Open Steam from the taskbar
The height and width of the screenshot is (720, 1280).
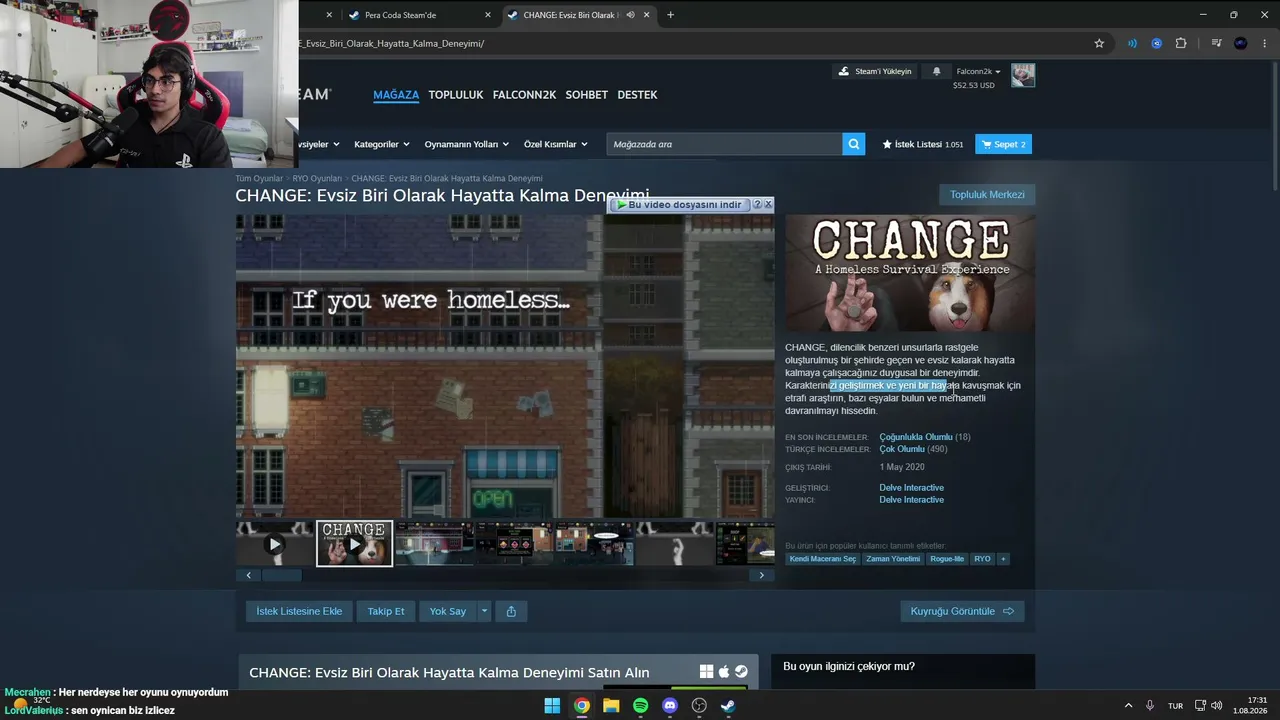(728, 706)
